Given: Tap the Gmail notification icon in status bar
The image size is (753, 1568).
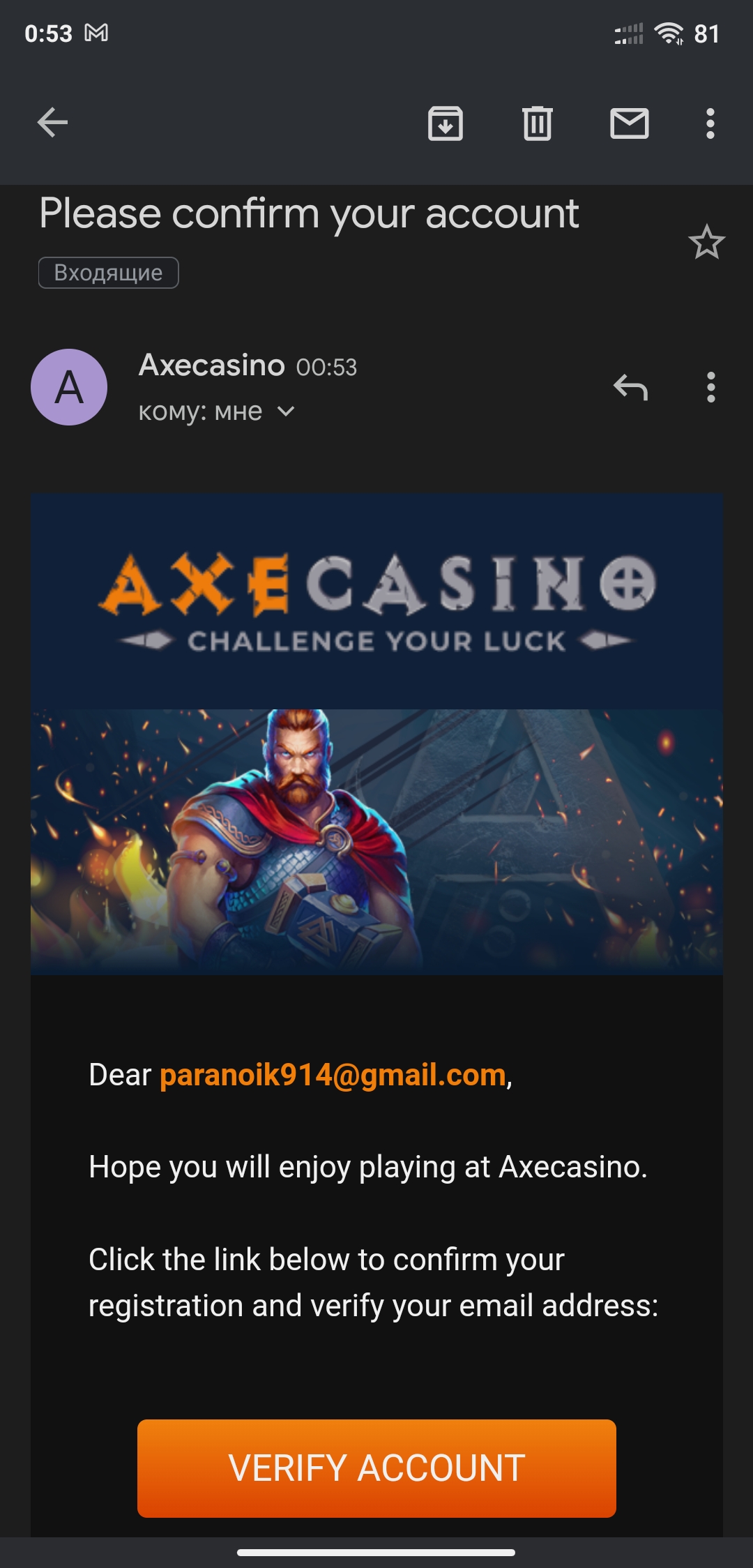Looking at the screenshot, I should click(x=96, y=33).
